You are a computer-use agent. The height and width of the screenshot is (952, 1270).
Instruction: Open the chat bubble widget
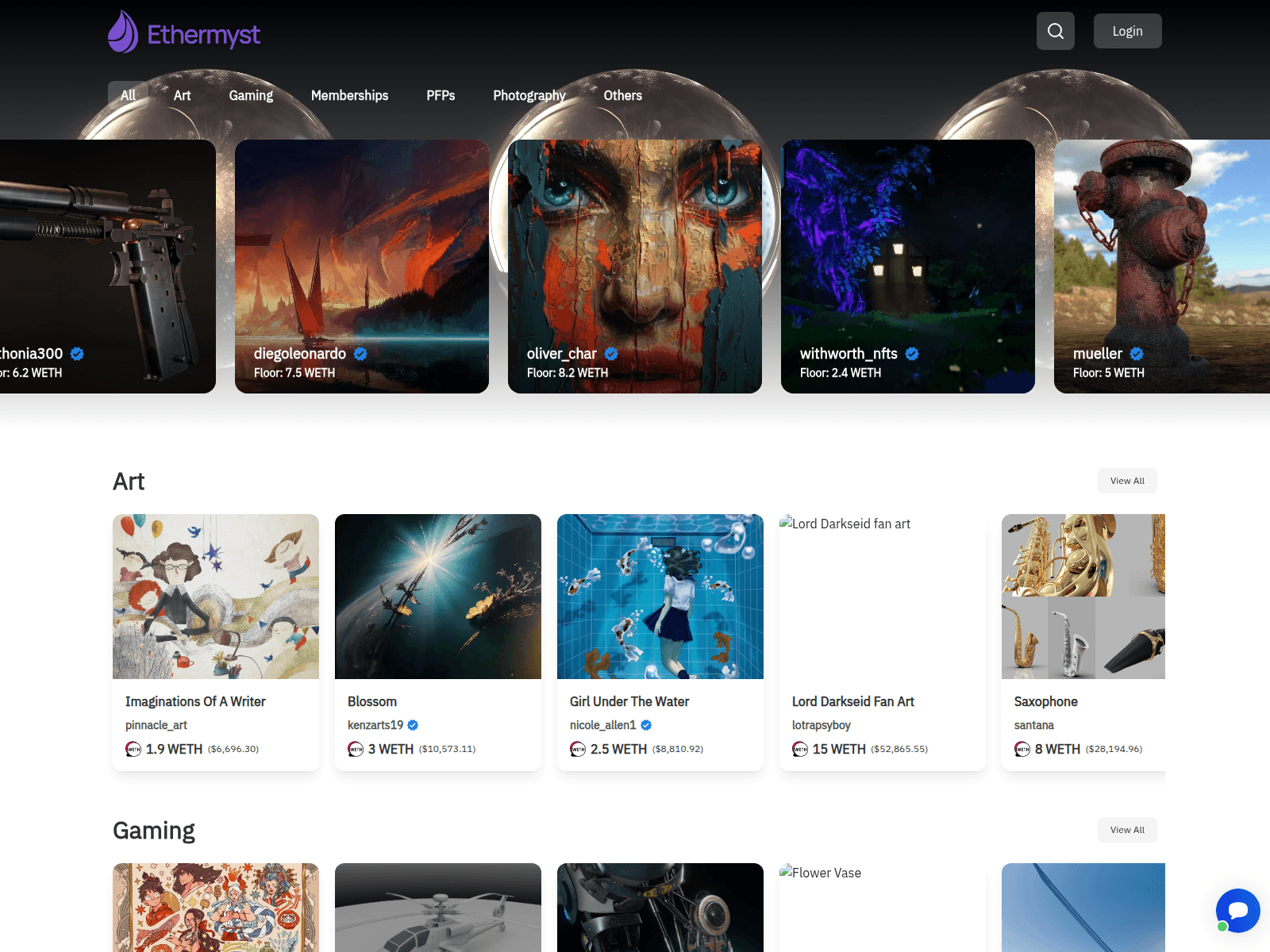[x=1237, y=911]
